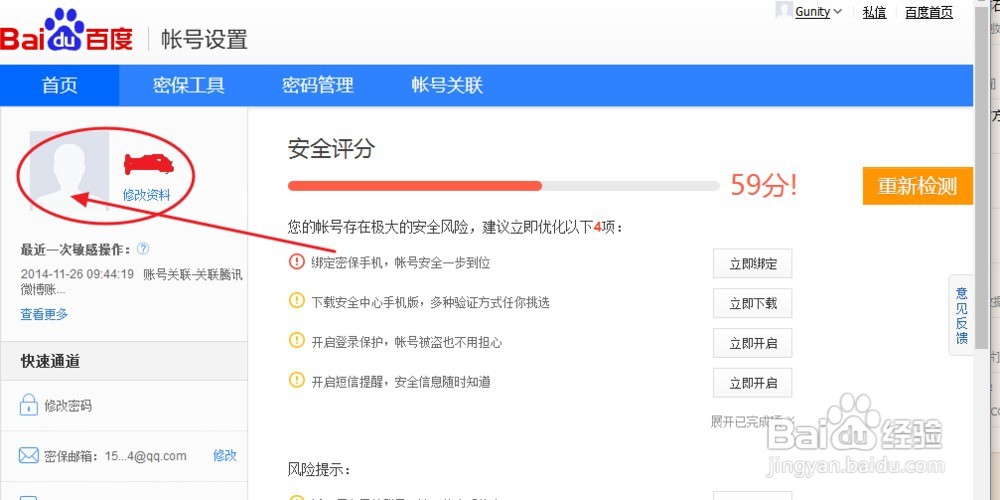Click warning icon for 开启短信提醒
Image resolution: width=1000 pixels, height=500 pixels.
[x=296, y=381]
